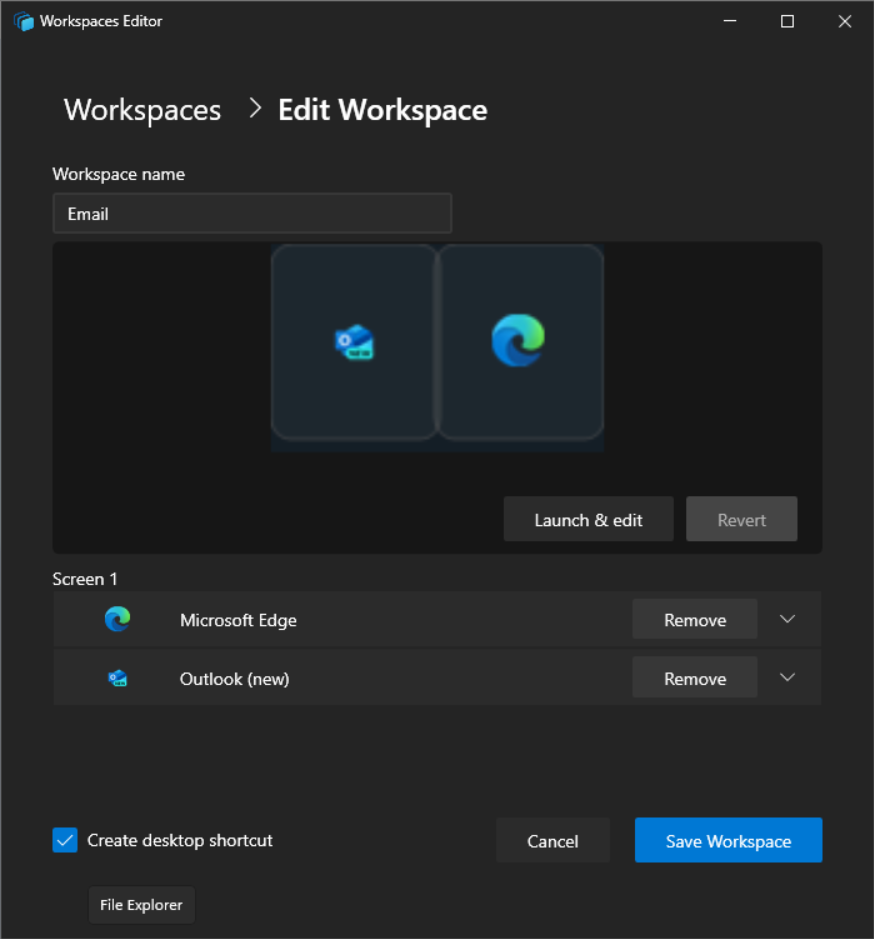This screenshot has width=874, height=939.
Task: Focus the Workspace name field containing Email
Action: [252, 213]
